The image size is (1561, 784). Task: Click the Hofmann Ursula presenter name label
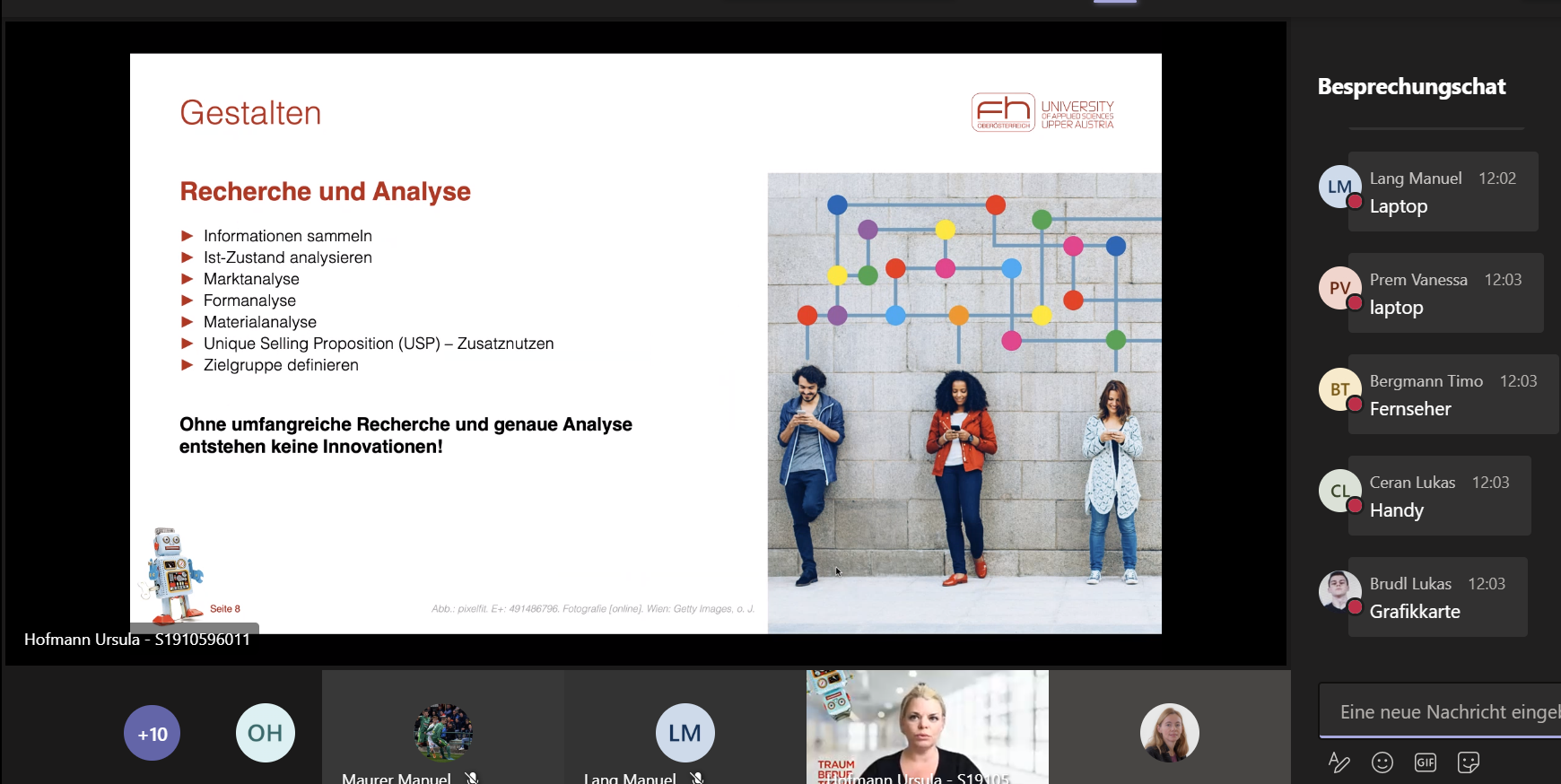tap(136, 640)
